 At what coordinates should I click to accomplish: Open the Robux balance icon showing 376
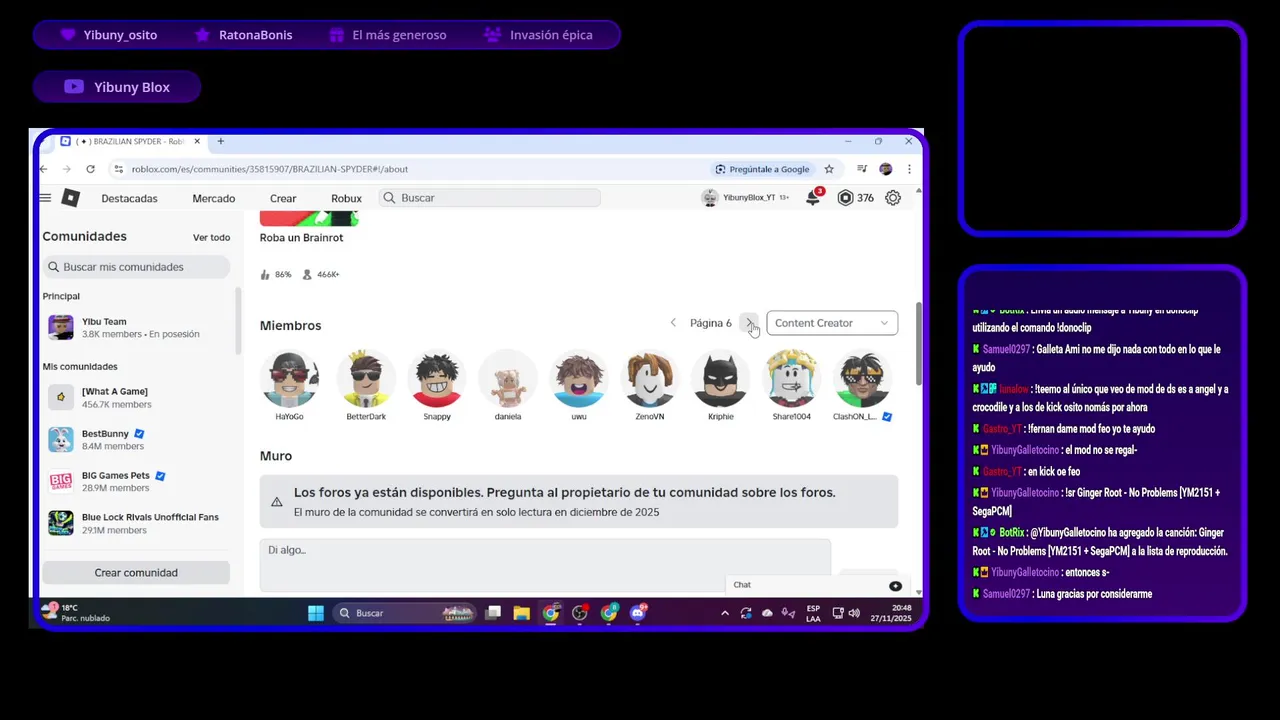tap(845, 198)
